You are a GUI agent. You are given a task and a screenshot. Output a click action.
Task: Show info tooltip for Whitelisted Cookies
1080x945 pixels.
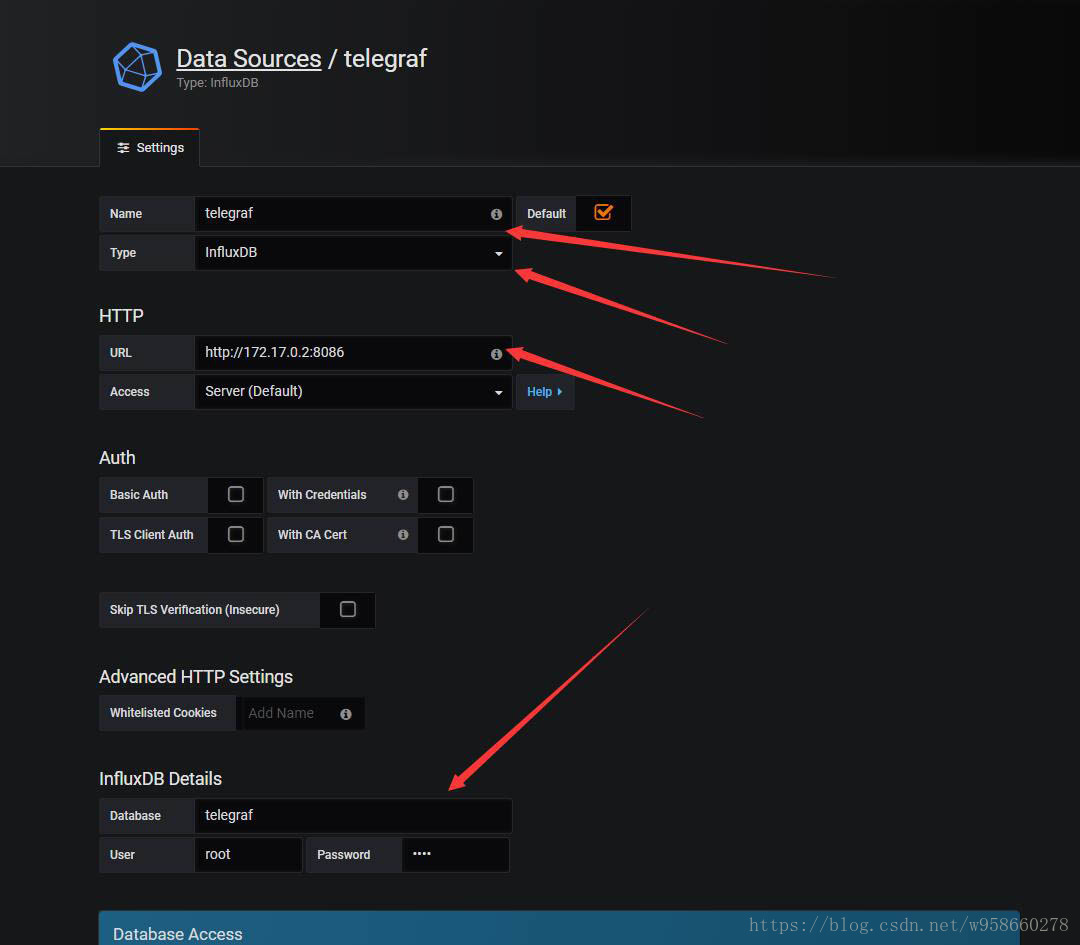(x=346, y=714)
